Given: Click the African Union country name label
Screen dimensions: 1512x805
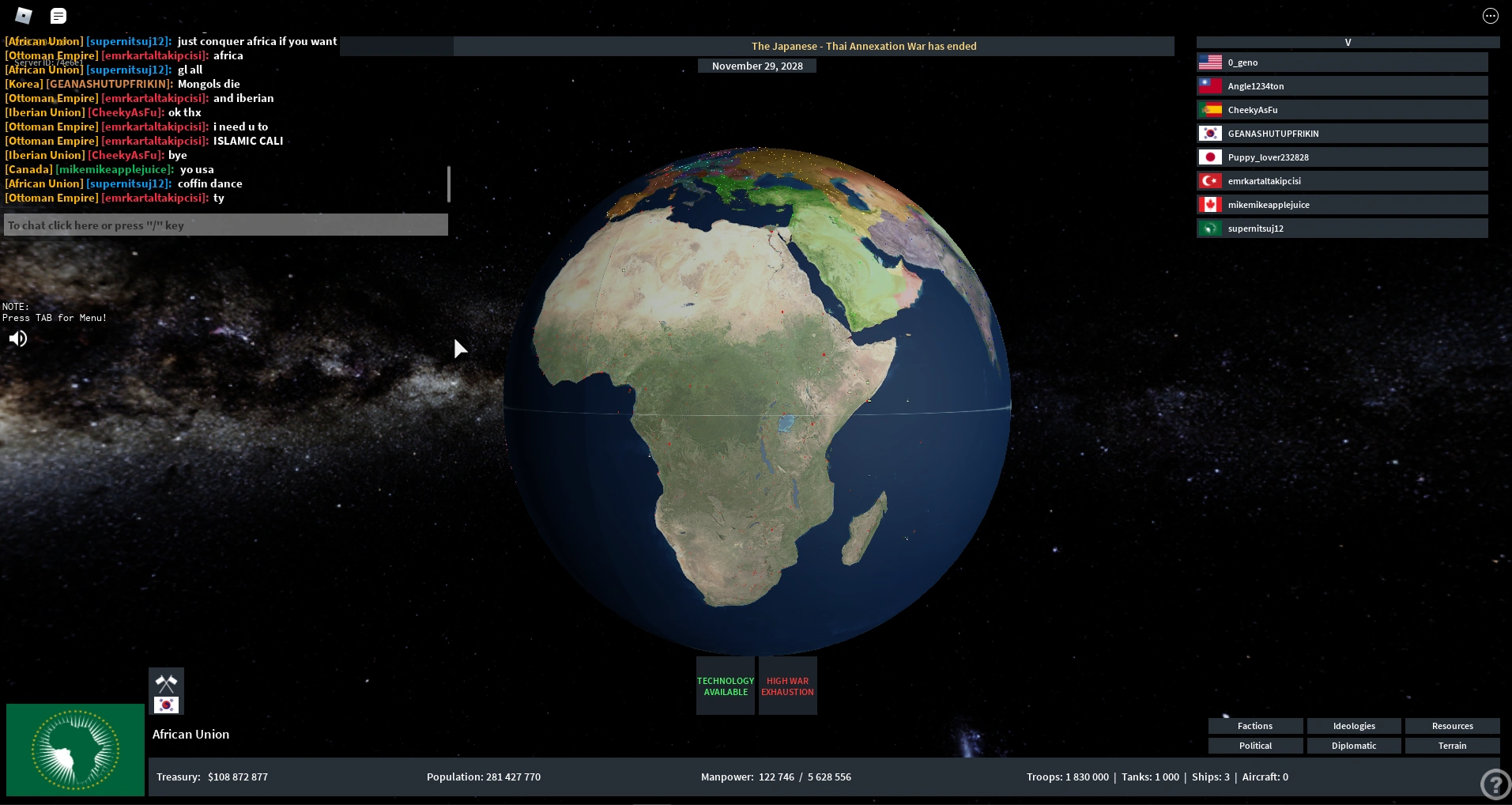Looking at the screenshot, I should pos(190,734).
